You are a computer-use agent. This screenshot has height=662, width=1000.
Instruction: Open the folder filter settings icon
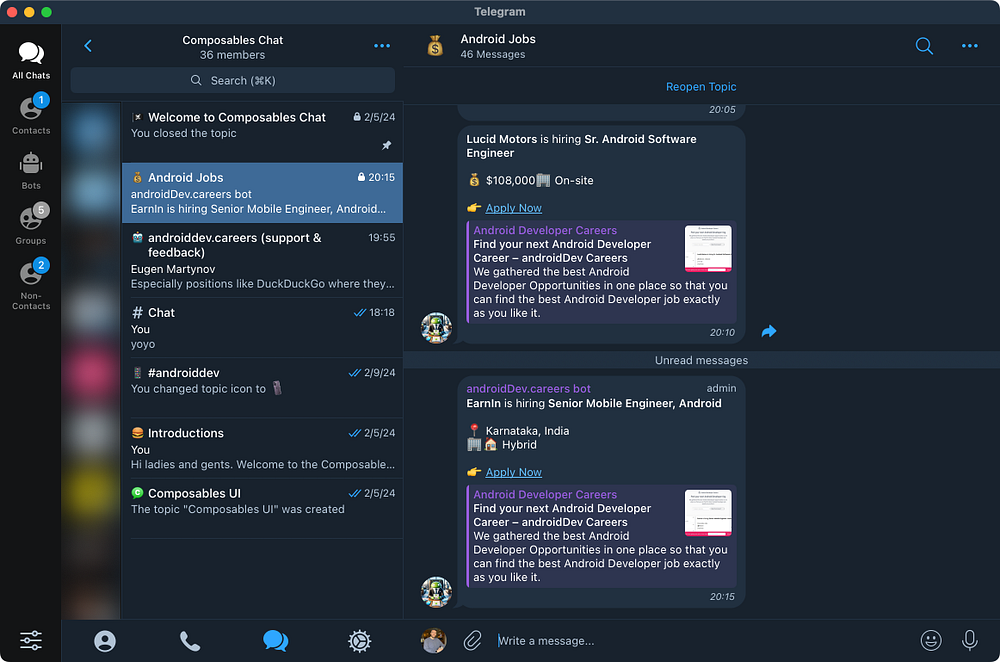tap(31, 640)
